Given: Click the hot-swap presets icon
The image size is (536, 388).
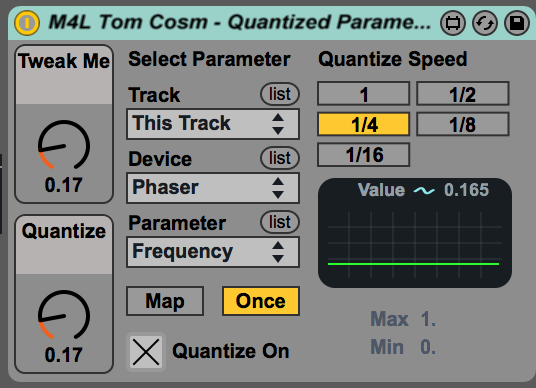Looking at the screenshot, I should coord(485,23).
